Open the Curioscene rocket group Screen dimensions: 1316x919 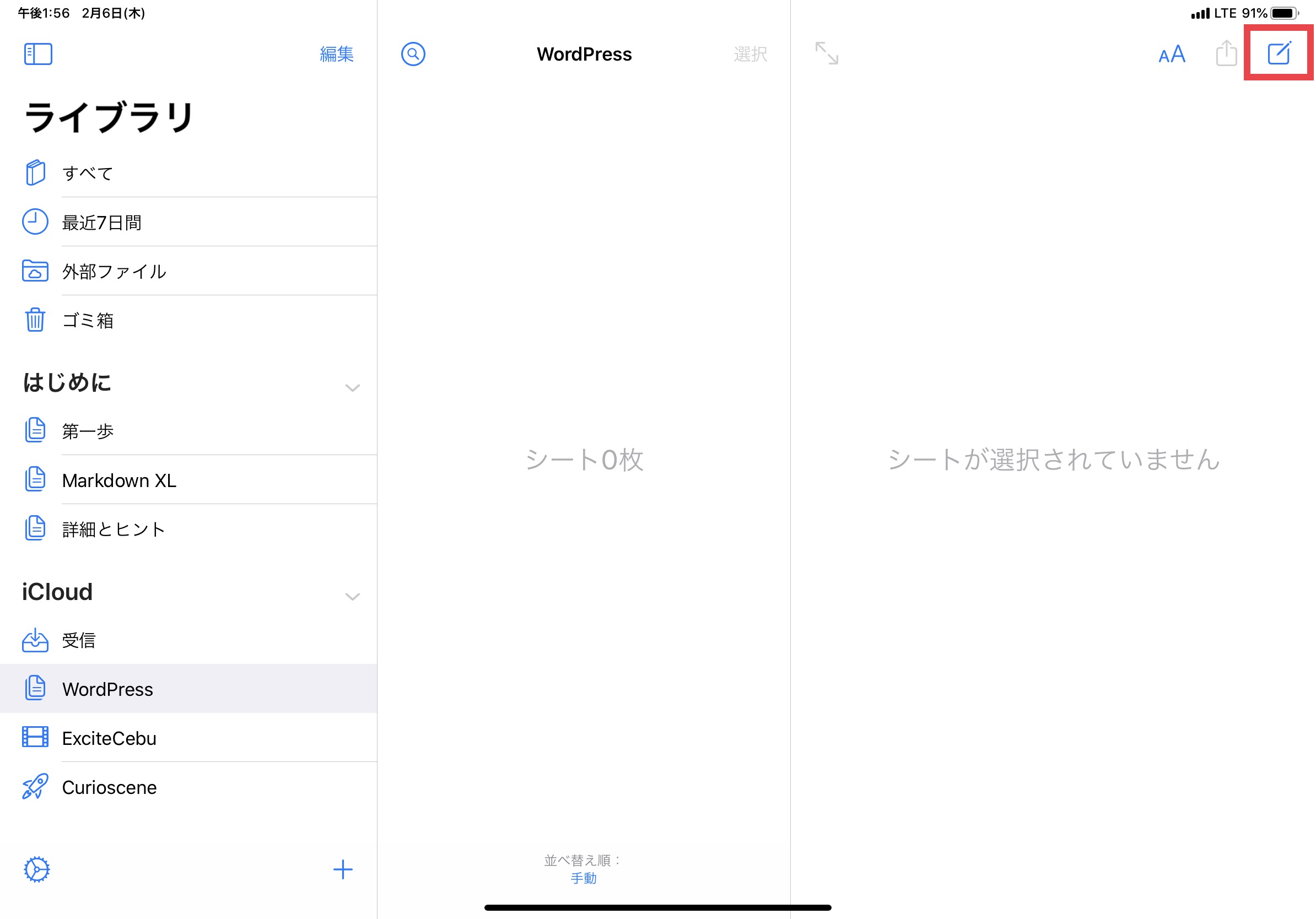[109, 787]
